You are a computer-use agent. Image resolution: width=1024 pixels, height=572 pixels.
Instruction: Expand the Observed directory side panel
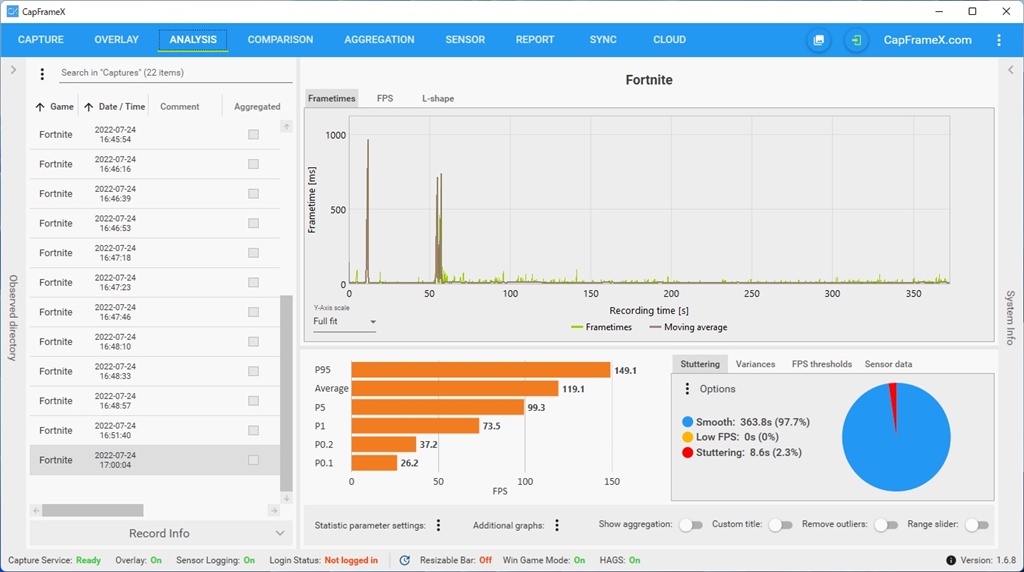pos(13,70)
